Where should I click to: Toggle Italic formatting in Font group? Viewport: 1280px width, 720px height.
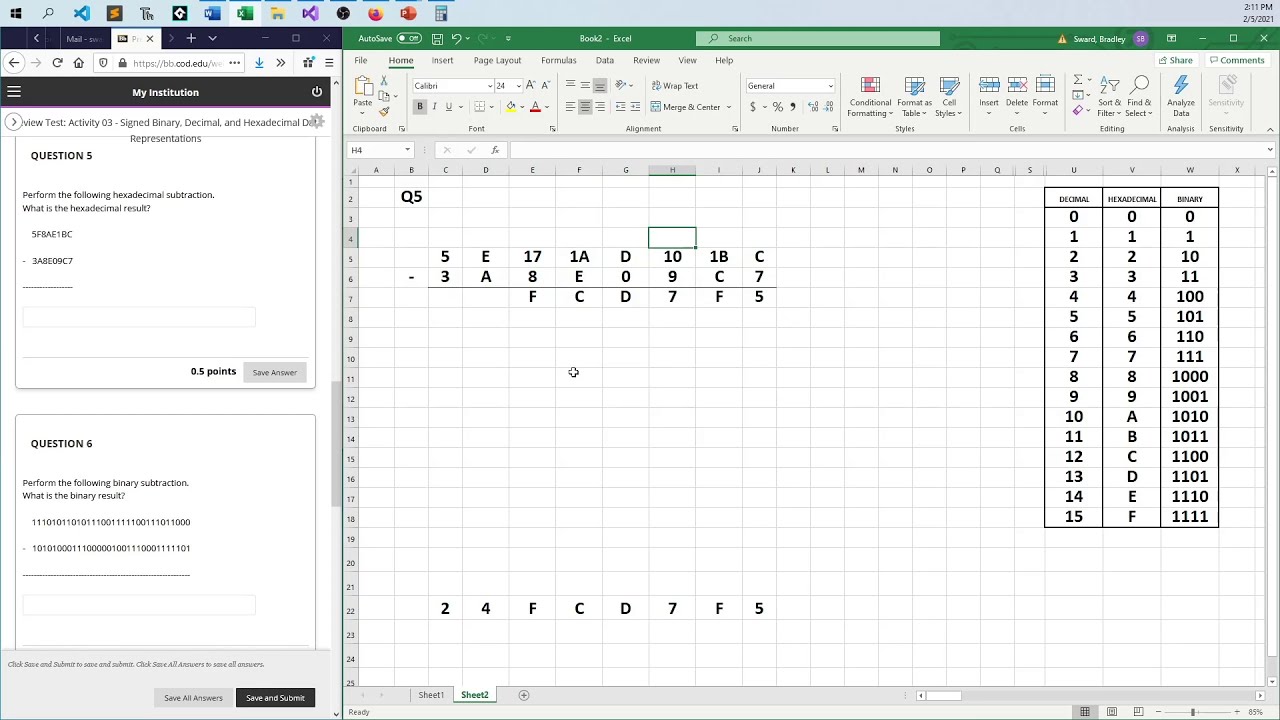click(x=434, y=107)
